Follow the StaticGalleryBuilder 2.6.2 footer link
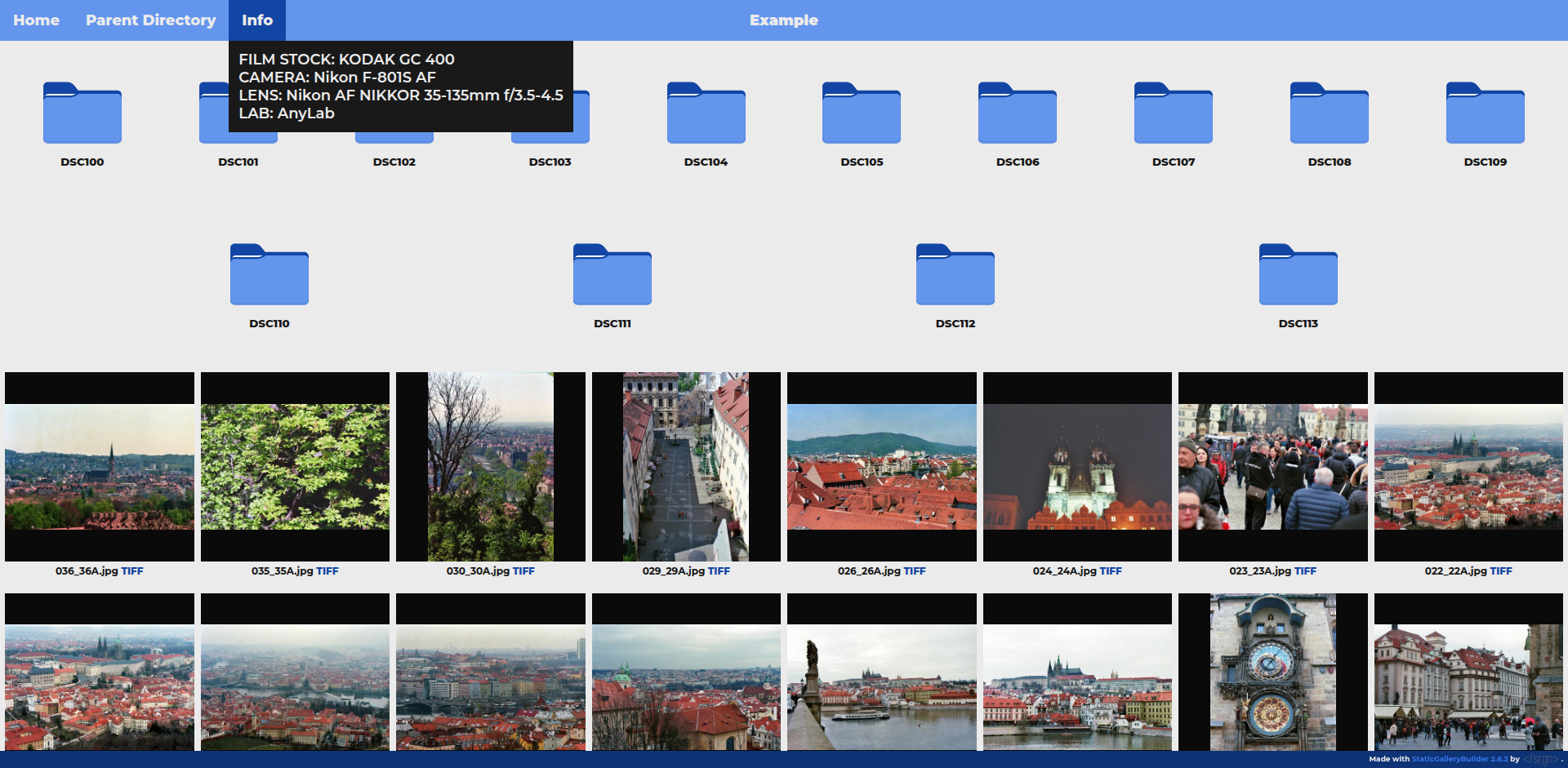This screenshot has height=768, width=1568. [x=1459, y=759]
